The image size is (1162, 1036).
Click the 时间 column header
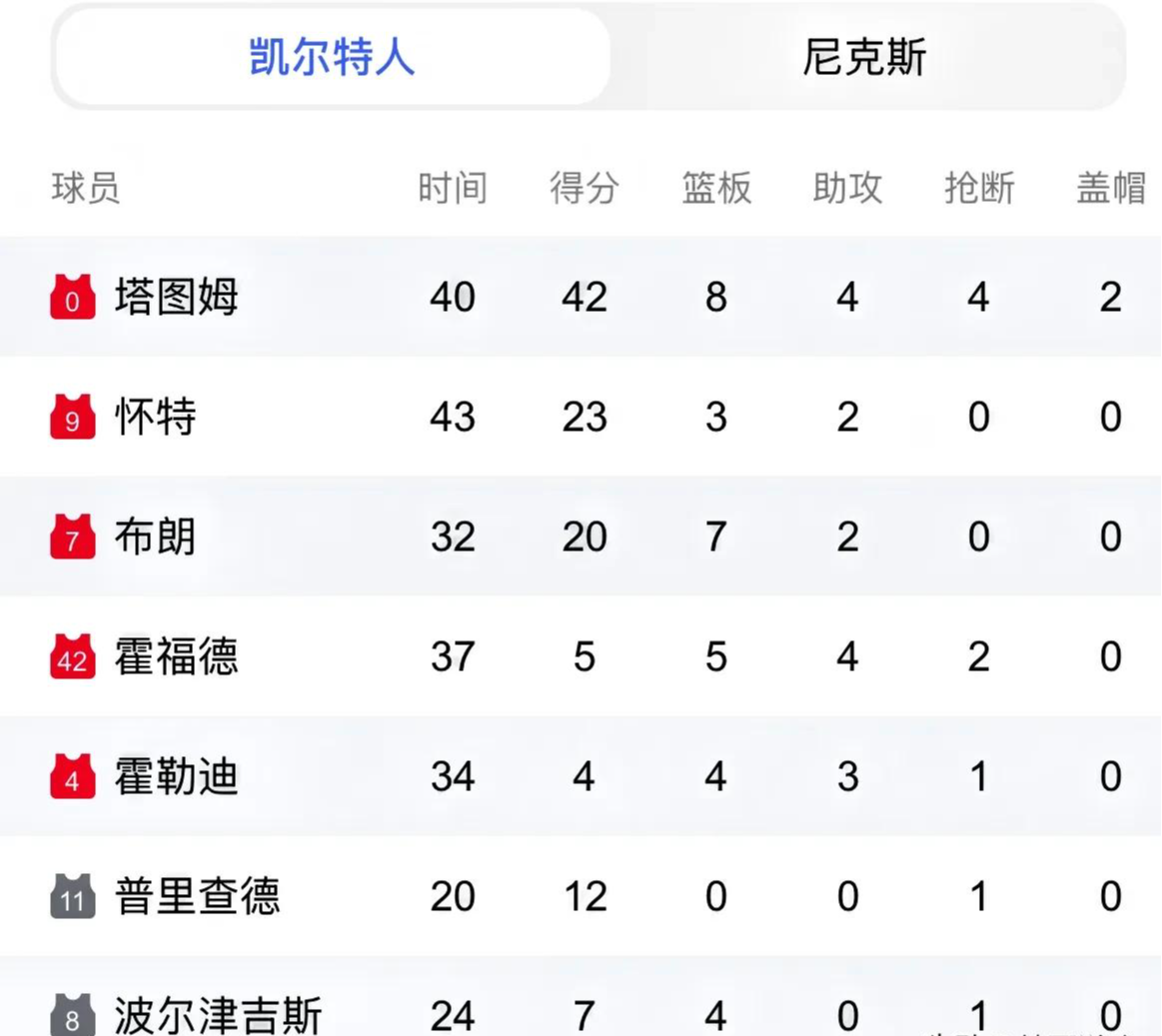click(452, 188)
